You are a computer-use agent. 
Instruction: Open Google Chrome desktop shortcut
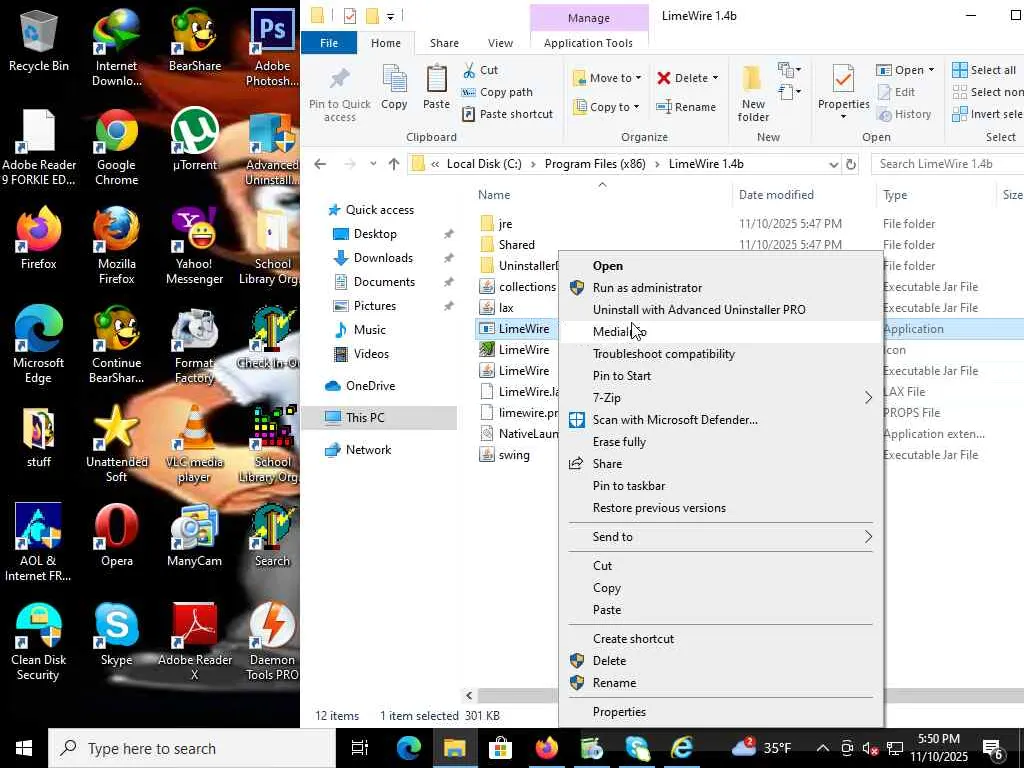click(116, 146)
